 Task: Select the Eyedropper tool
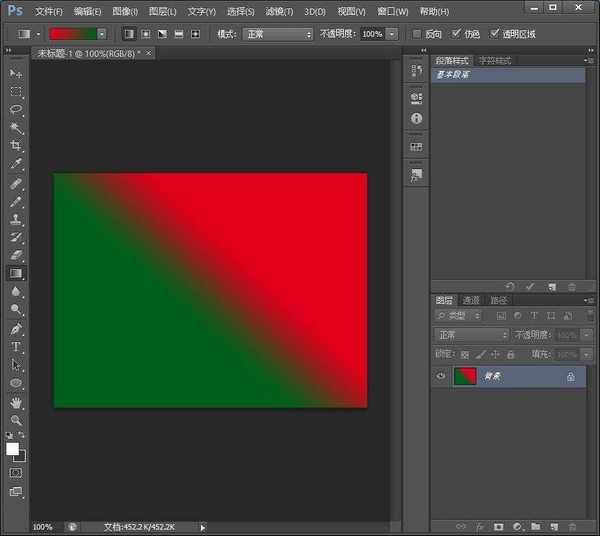(x=16, y=164)
